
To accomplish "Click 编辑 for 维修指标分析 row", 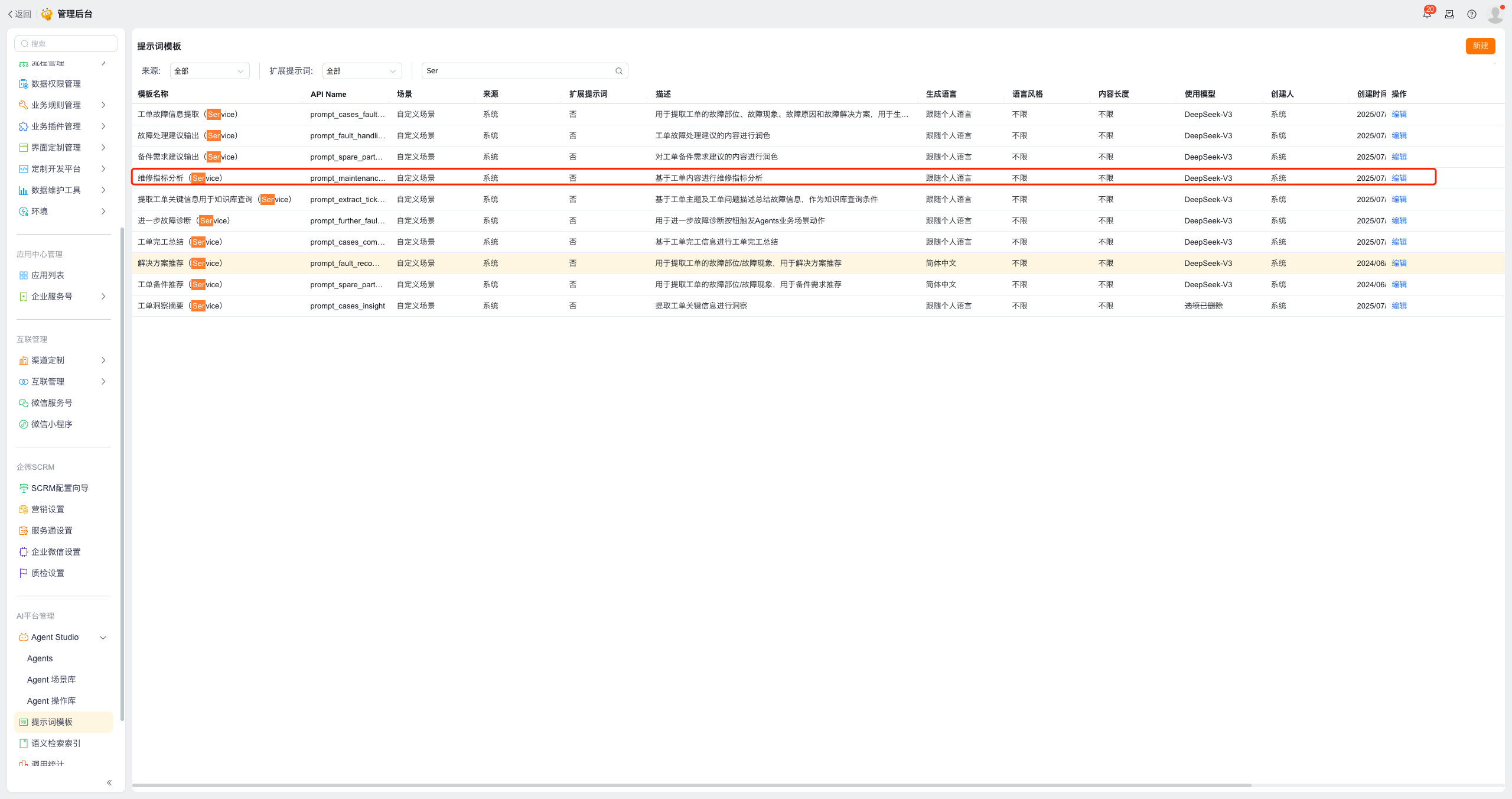I will point(1399,178).
